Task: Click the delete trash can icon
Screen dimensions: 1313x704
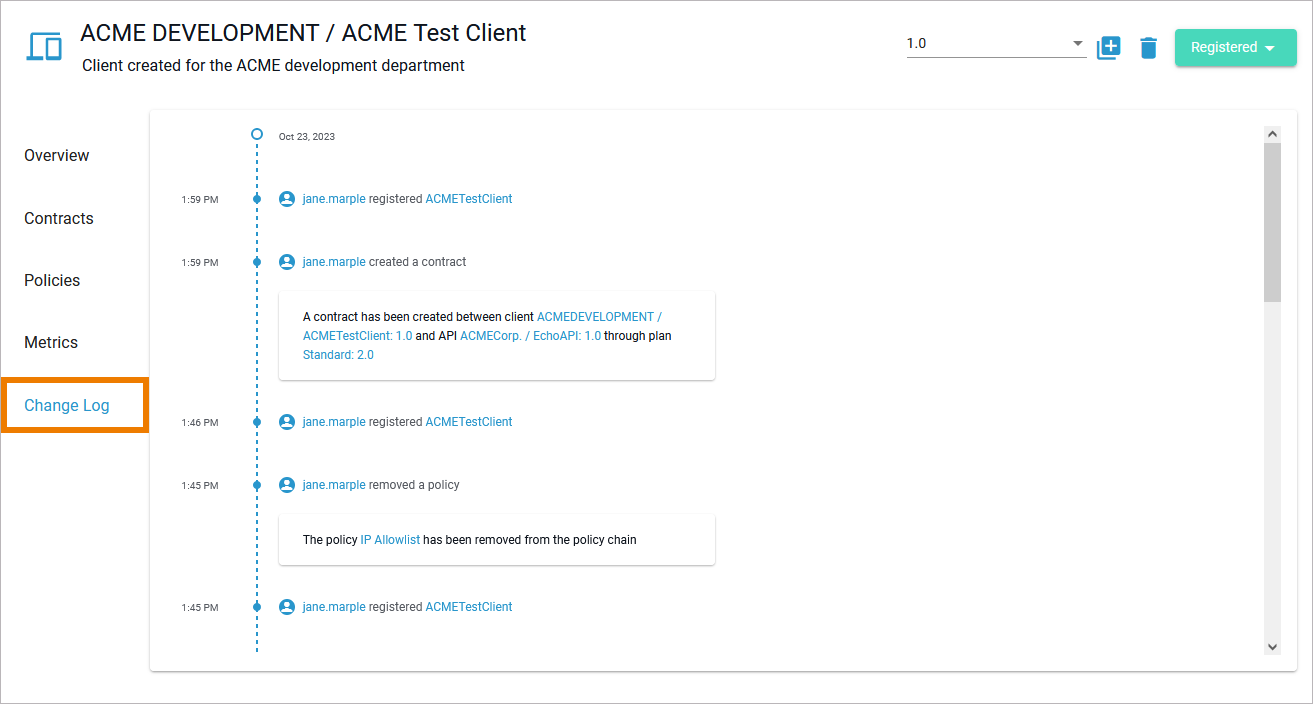Action: click(1148, 47)
